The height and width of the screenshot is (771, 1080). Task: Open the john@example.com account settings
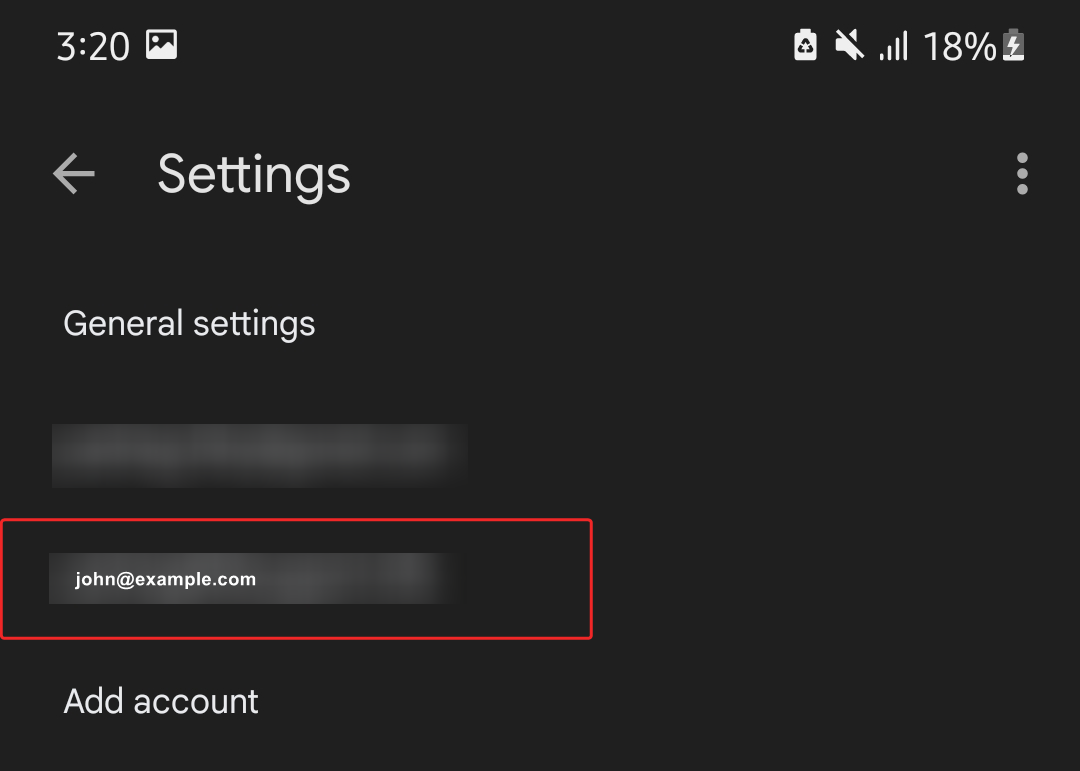tap(166, 579)
